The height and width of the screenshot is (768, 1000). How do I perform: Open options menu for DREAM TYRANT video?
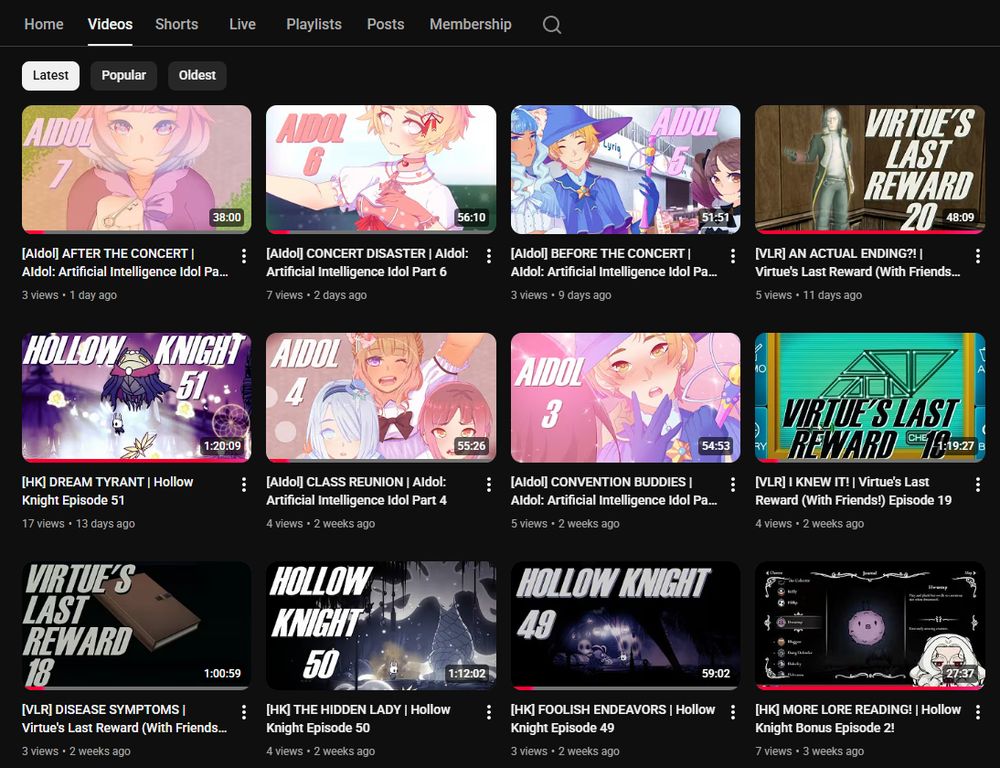244,485
